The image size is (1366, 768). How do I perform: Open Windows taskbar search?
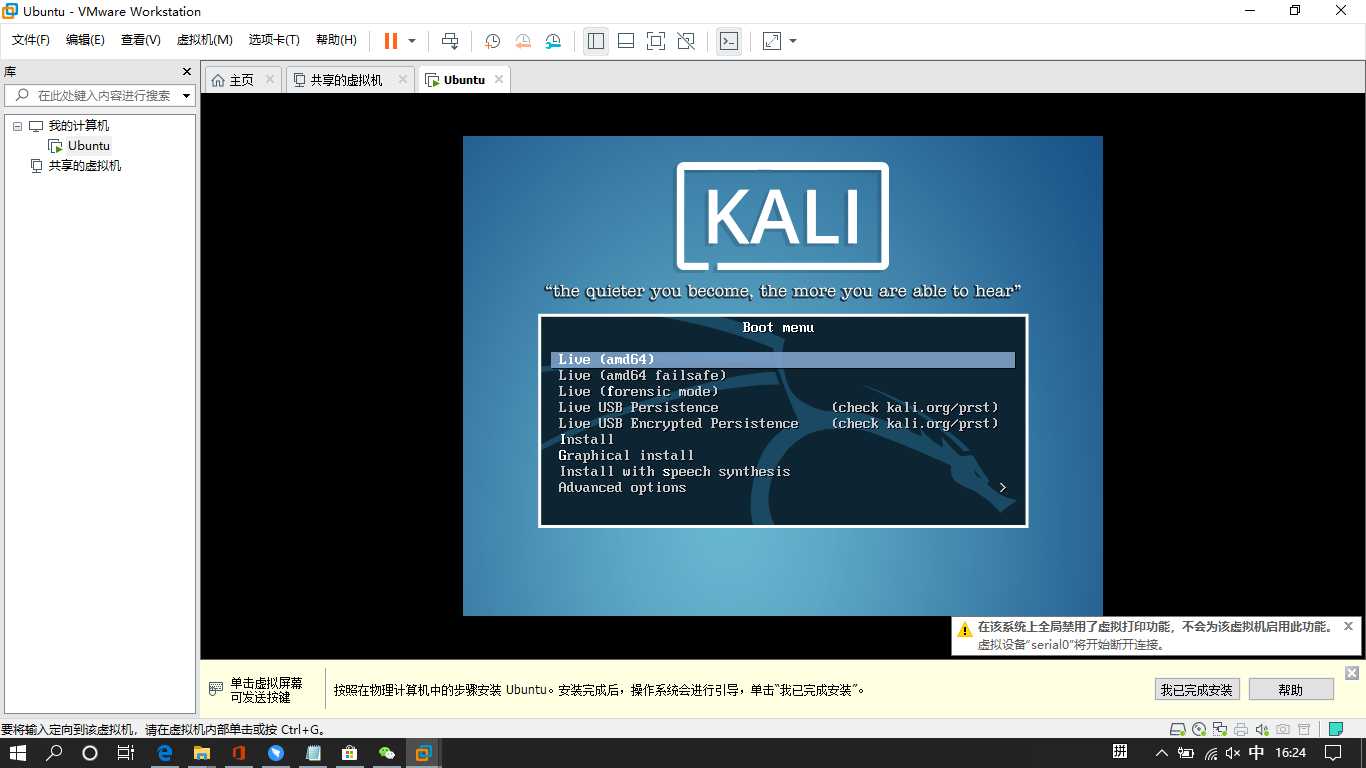point(55,753)
